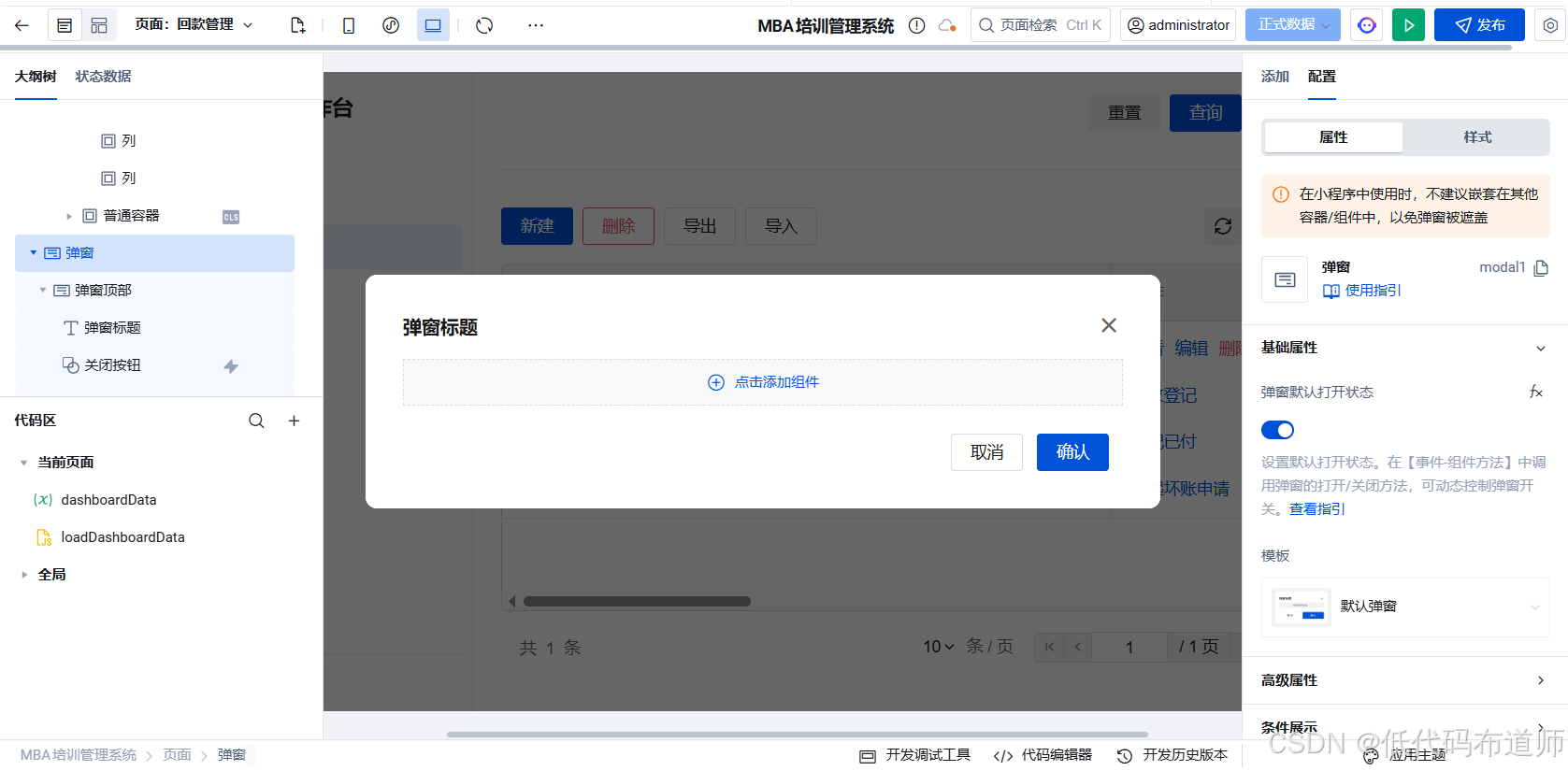Switch to mobile device preview
1568x771 pixels.
coord(349,25)
